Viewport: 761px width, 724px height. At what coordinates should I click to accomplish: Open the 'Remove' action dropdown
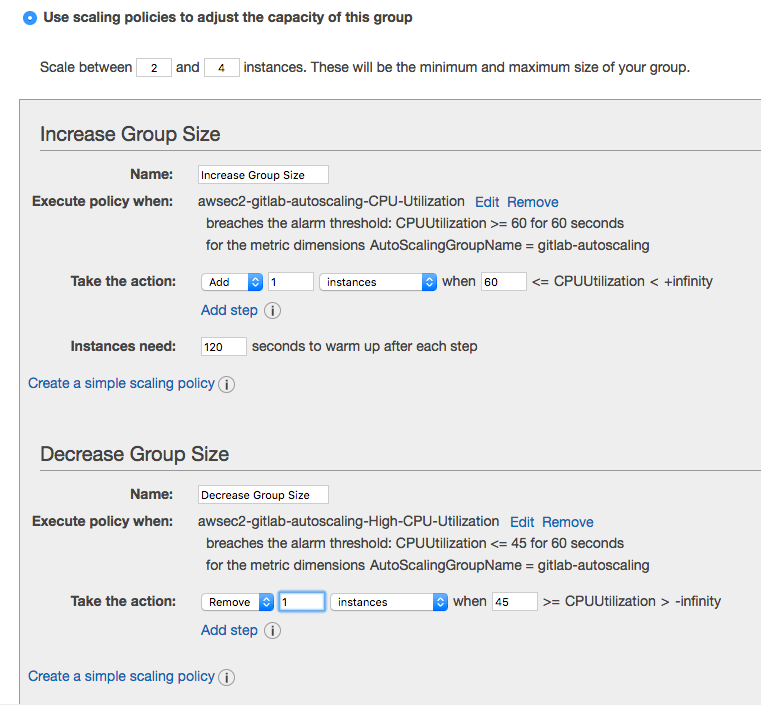tap(237, 602)
